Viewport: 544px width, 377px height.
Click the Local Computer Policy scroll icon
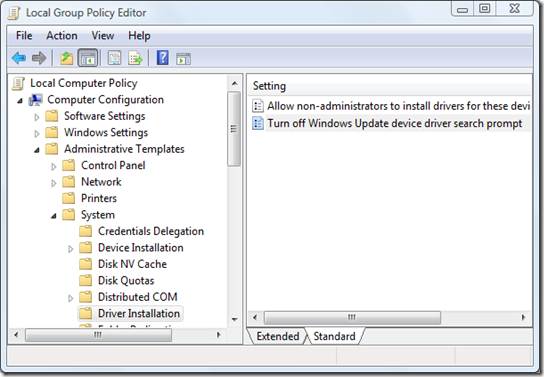(x=18, y=84)
